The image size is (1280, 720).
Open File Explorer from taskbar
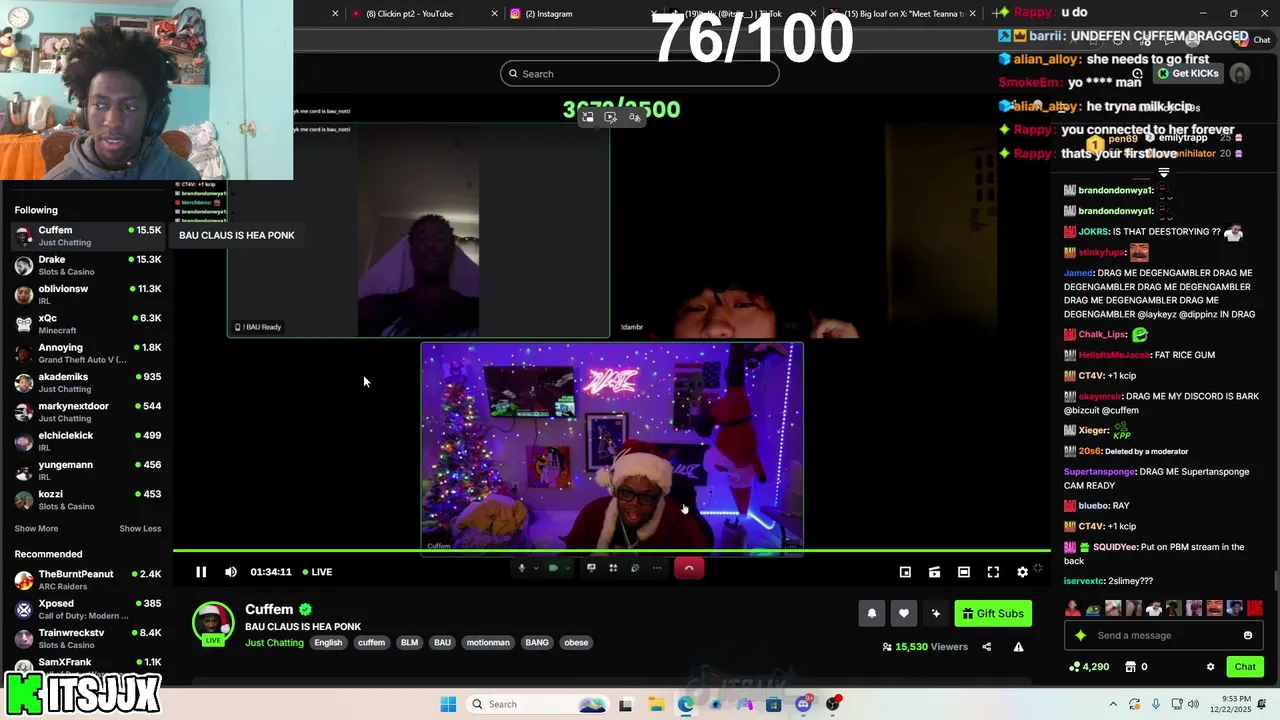click(x=656, y=704)
